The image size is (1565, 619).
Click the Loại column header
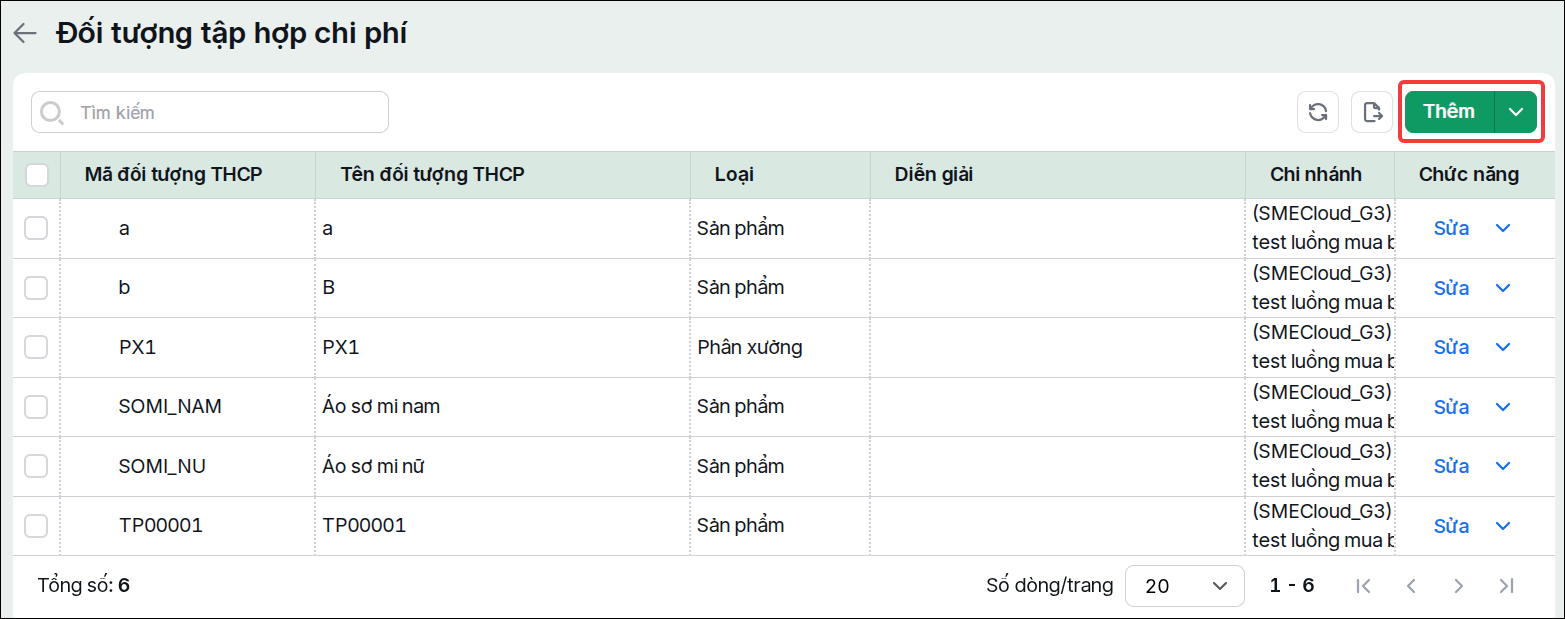click(734, 175)
